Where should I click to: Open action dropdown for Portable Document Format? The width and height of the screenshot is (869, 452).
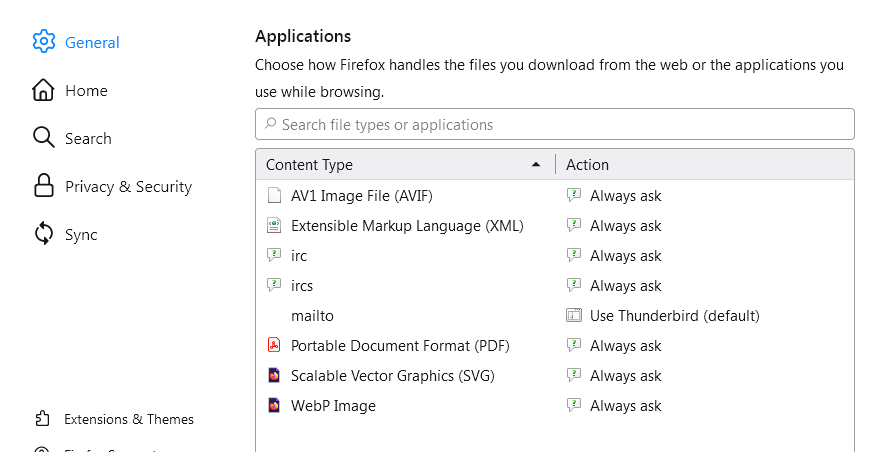(704, 345)
